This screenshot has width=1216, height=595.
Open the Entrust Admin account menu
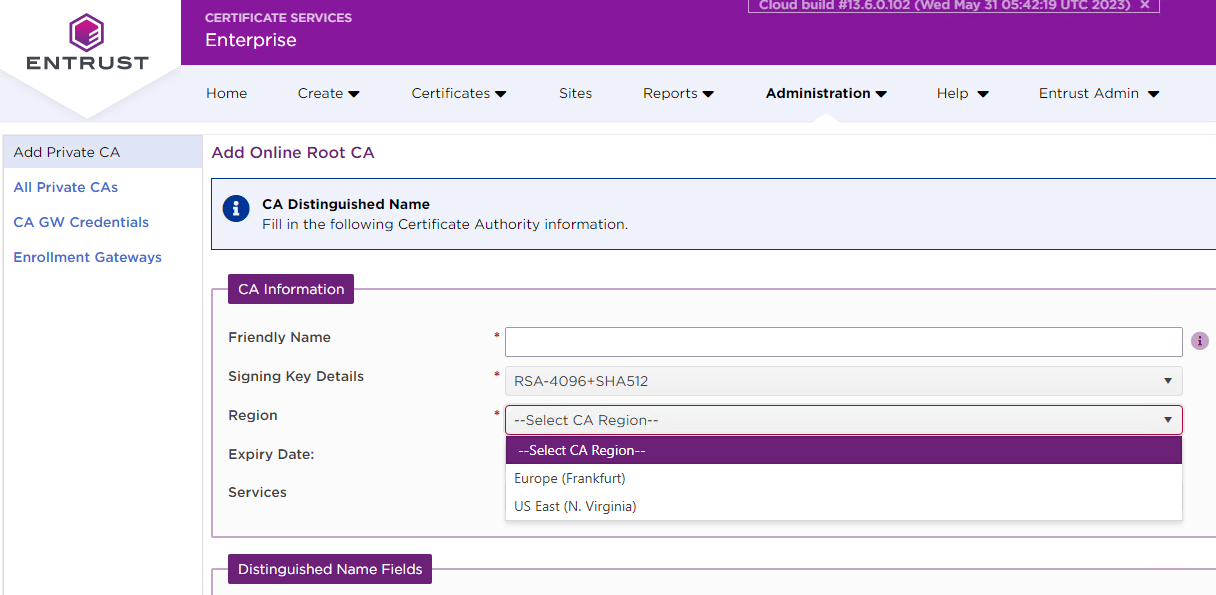click(1098, 93)
